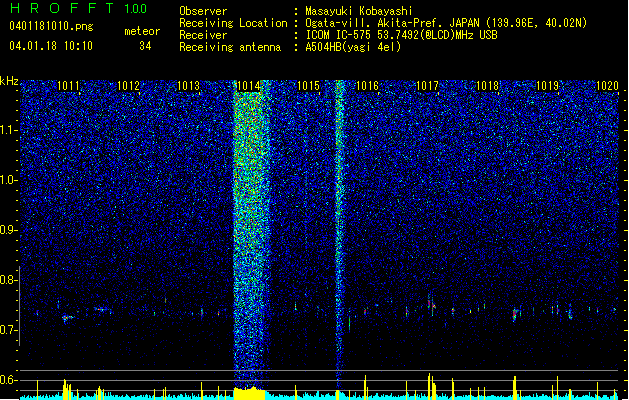
Task: Click the name Masayuki Kobayashi
Action: [x=359, y=11]
